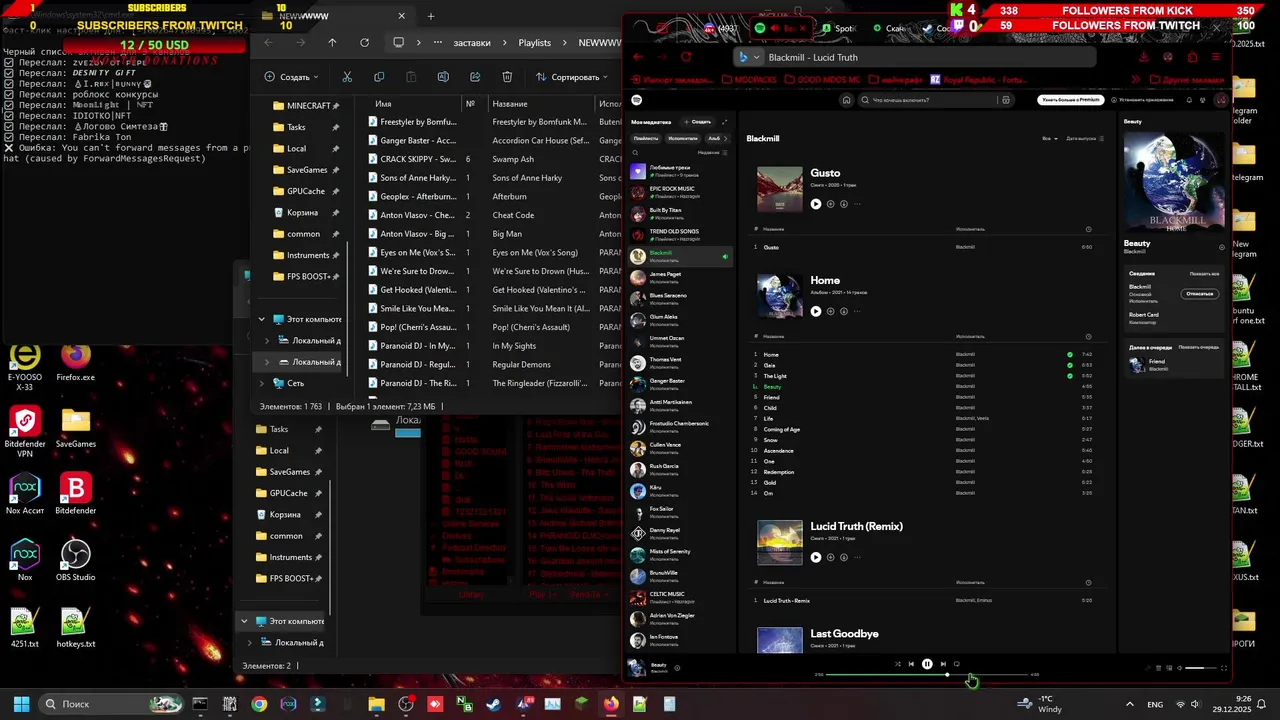The height and width of the screenshot is (720, 1280).
Task: Toggle shuffle in Spotify player bar
Action: click(x=897, y=664)
